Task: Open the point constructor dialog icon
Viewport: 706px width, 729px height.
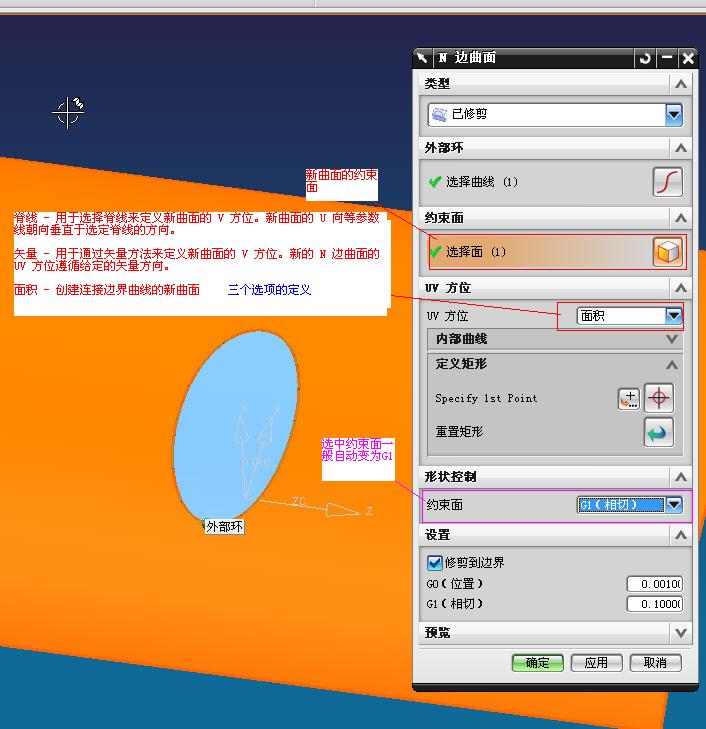Action: point(629,398)
